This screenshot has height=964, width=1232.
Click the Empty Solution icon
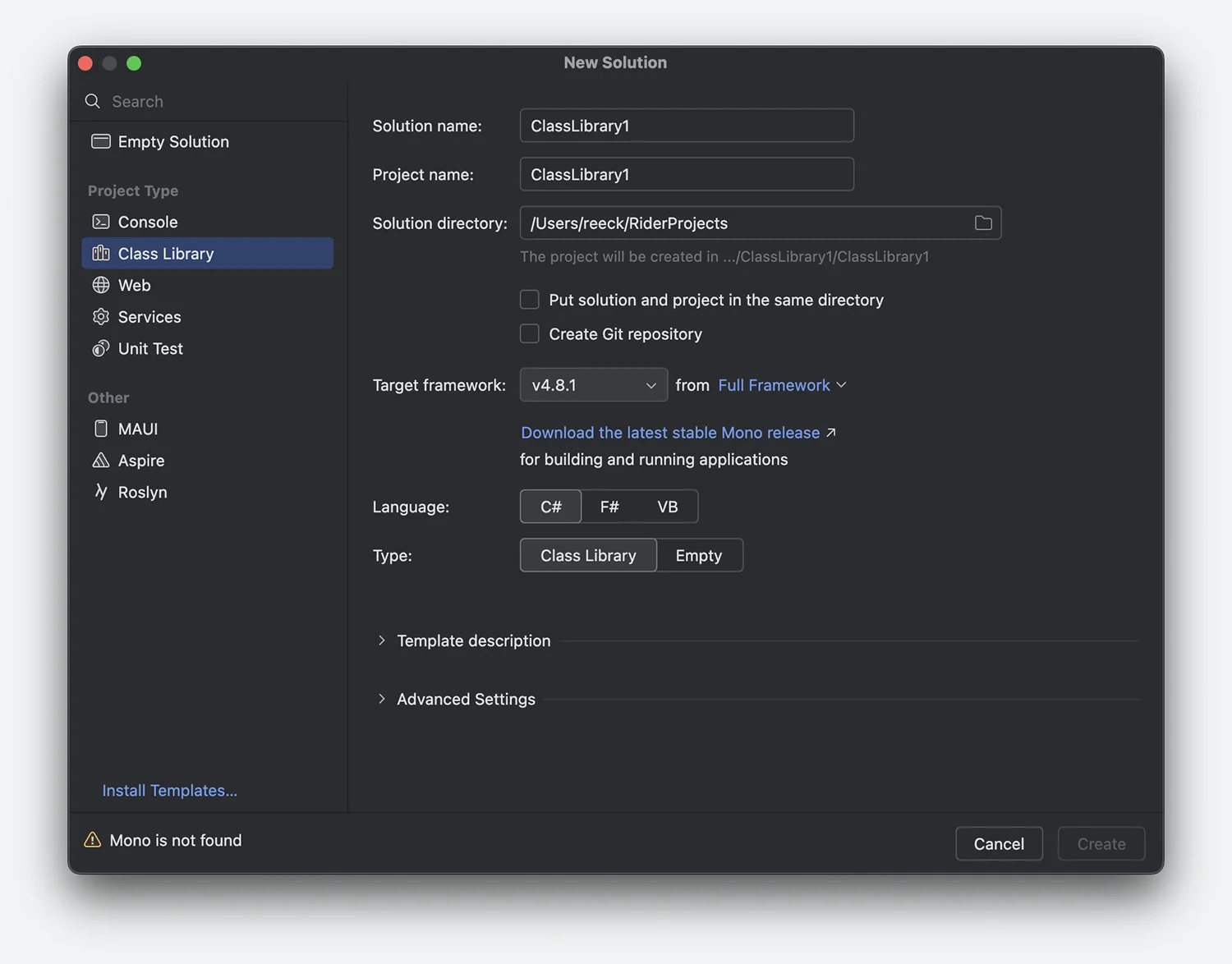[x=101, y=141]
